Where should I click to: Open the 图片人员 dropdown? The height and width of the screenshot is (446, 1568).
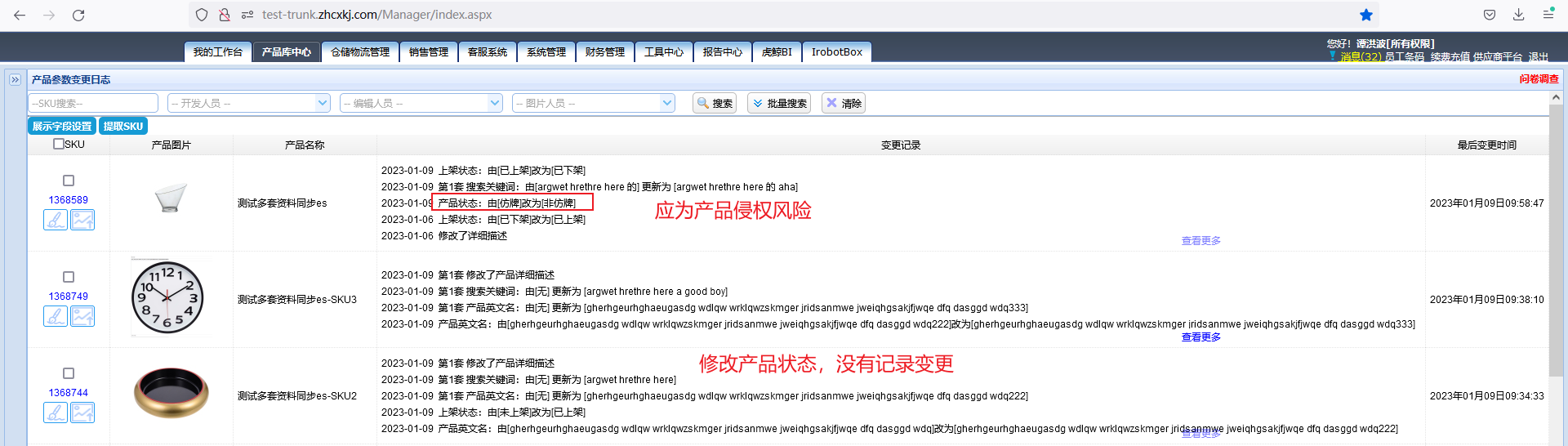593,103
